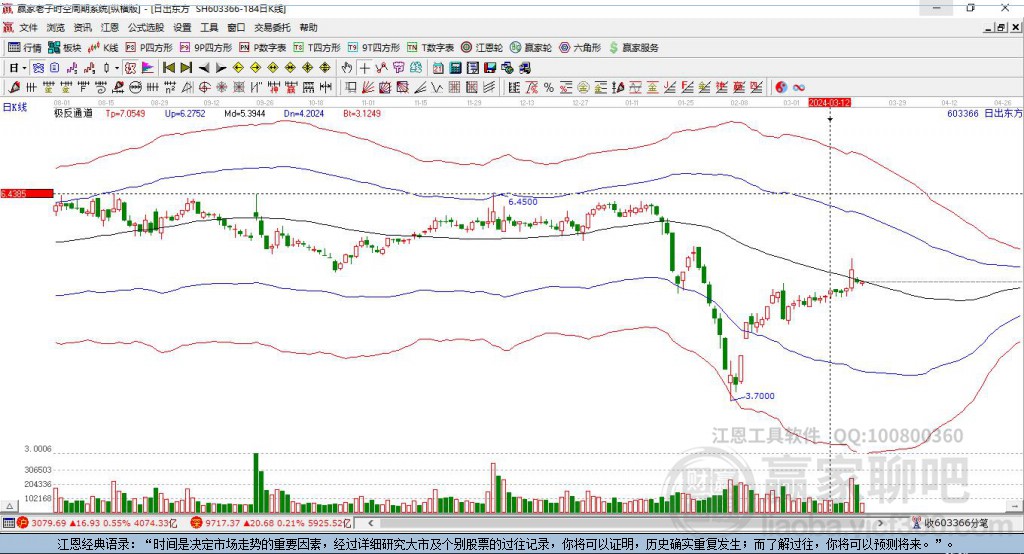Open the 设置 menu
The image size is (1024, 554).
click(x=182, y=27)
